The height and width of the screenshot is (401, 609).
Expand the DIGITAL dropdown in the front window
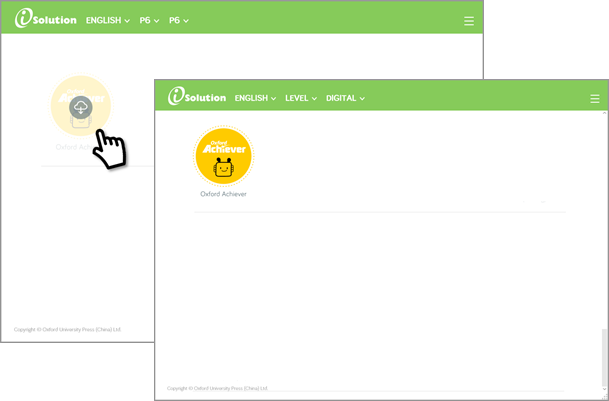pyautogui.click(x=345, y=98)
